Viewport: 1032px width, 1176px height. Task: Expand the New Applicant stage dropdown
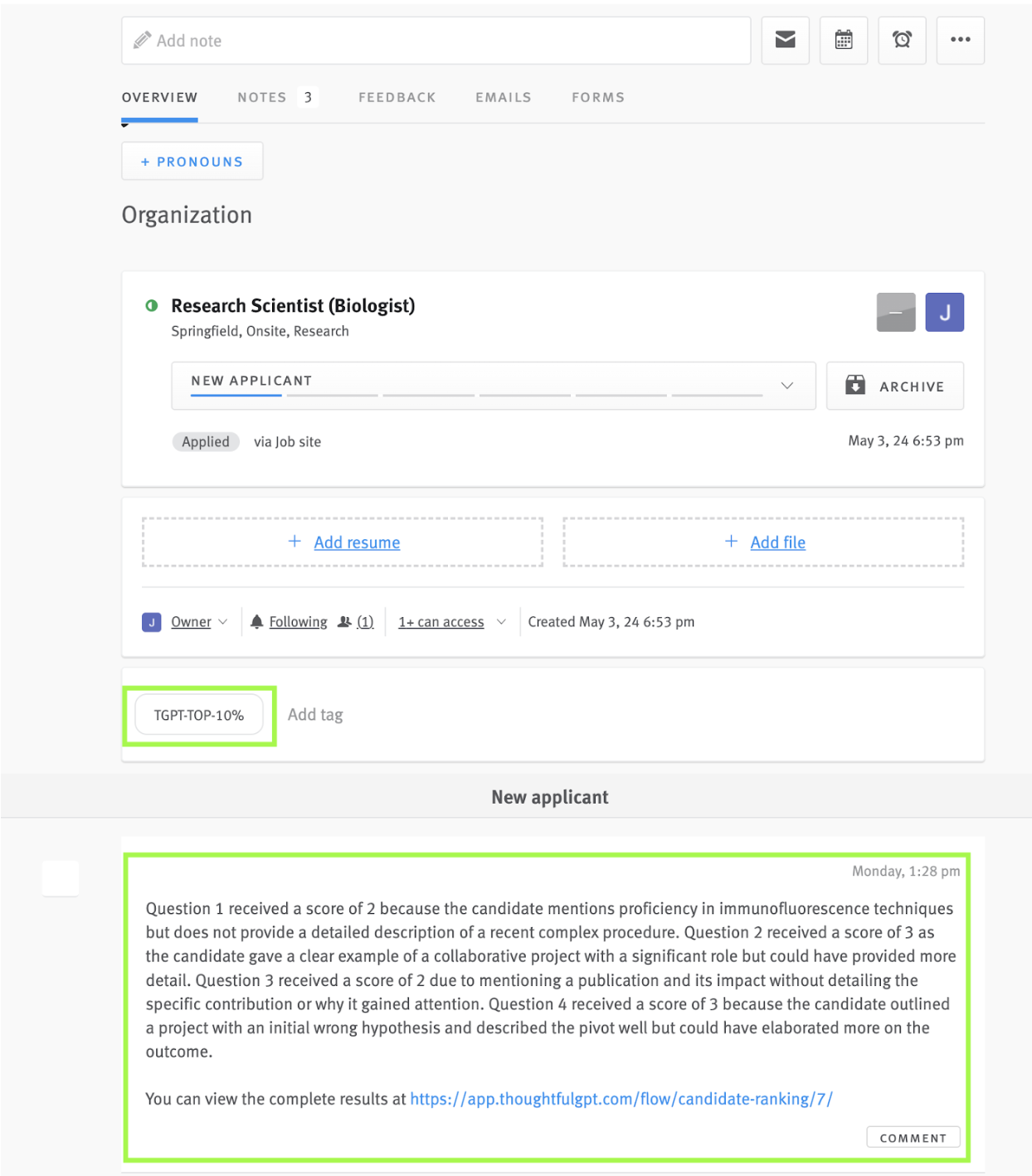pyautogui.click(x=786, y=386)
